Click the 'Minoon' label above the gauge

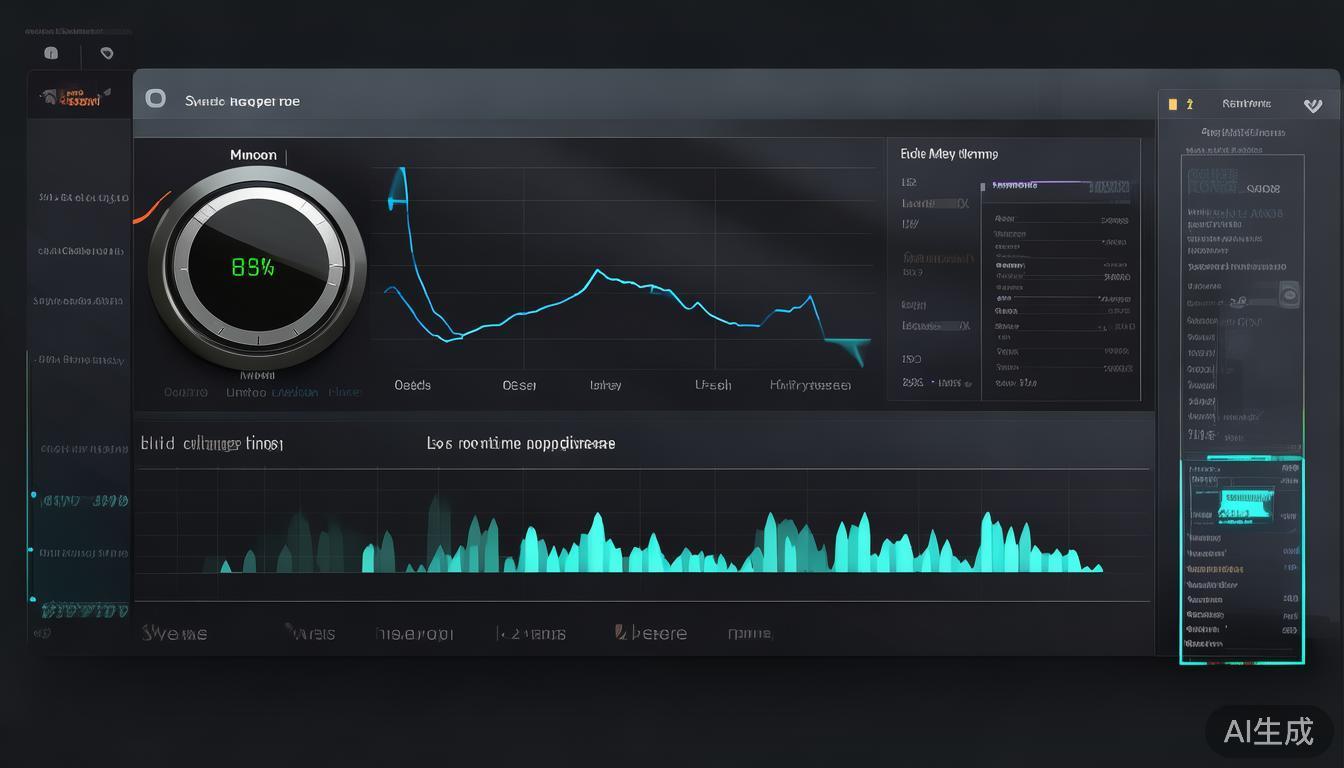coord(253,156)
